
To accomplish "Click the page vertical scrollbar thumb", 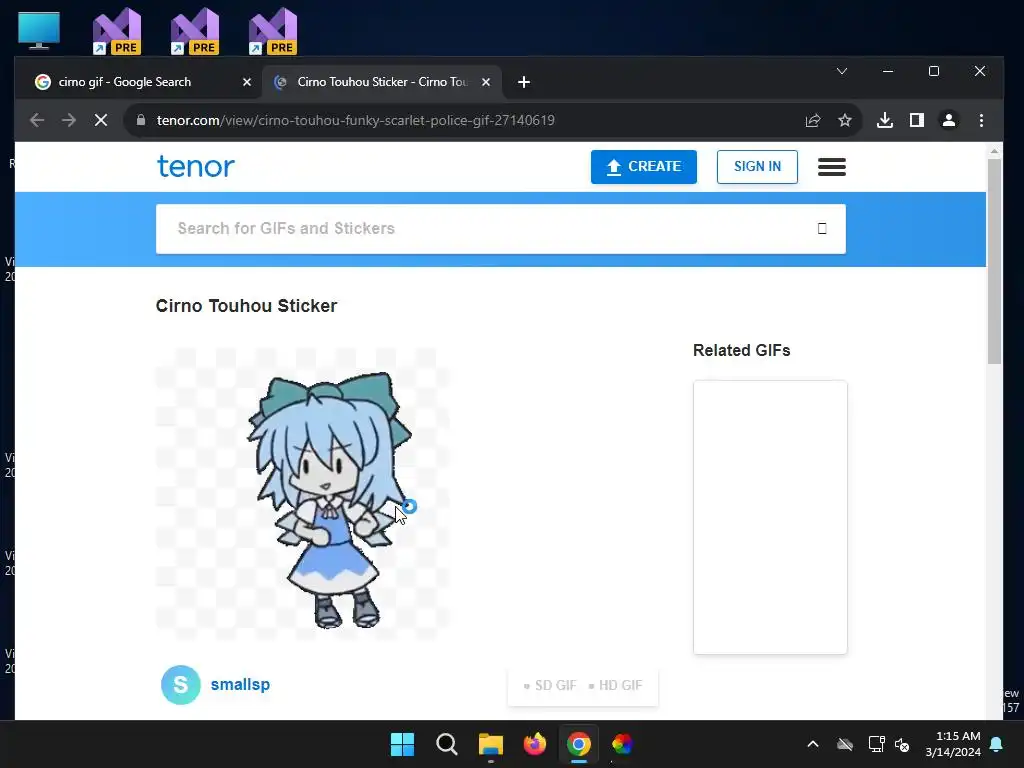I will pyautogui.click(x=994, y=261).
